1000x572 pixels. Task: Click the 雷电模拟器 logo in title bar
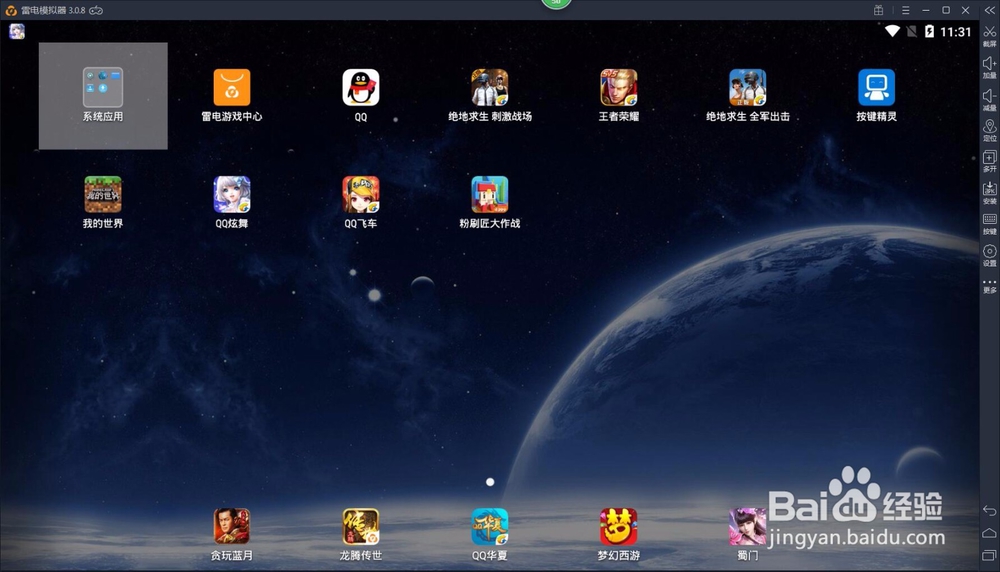11,10
